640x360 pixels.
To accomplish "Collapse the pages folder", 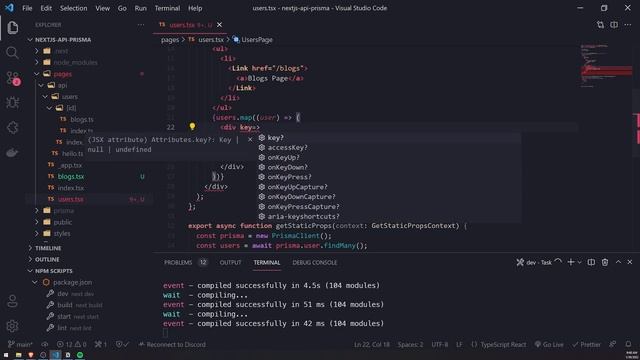I will (62, 74).
